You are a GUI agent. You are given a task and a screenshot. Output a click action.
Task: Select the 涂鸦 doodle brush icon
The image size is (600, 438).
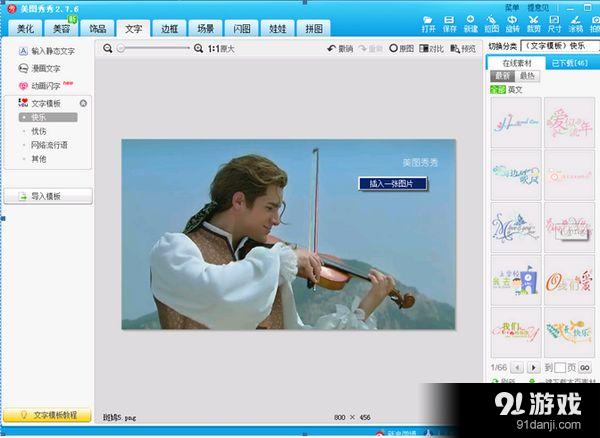pos(575,24)
